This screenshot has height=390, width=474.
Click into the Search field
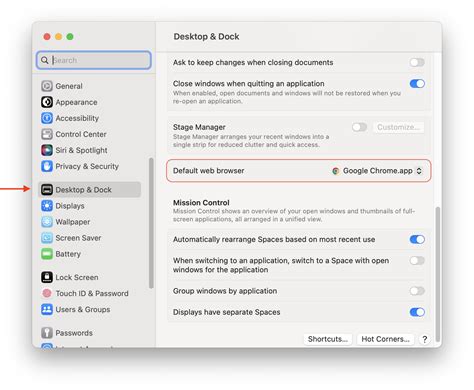pos(94,60)
